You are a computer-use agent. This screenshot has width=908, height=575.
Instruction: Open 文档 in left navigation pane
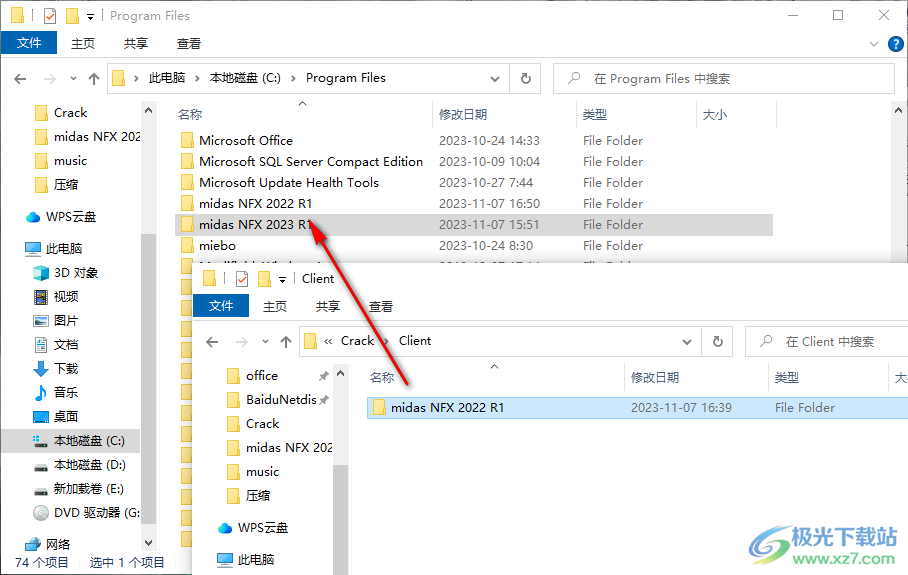(x=56, y=345)
